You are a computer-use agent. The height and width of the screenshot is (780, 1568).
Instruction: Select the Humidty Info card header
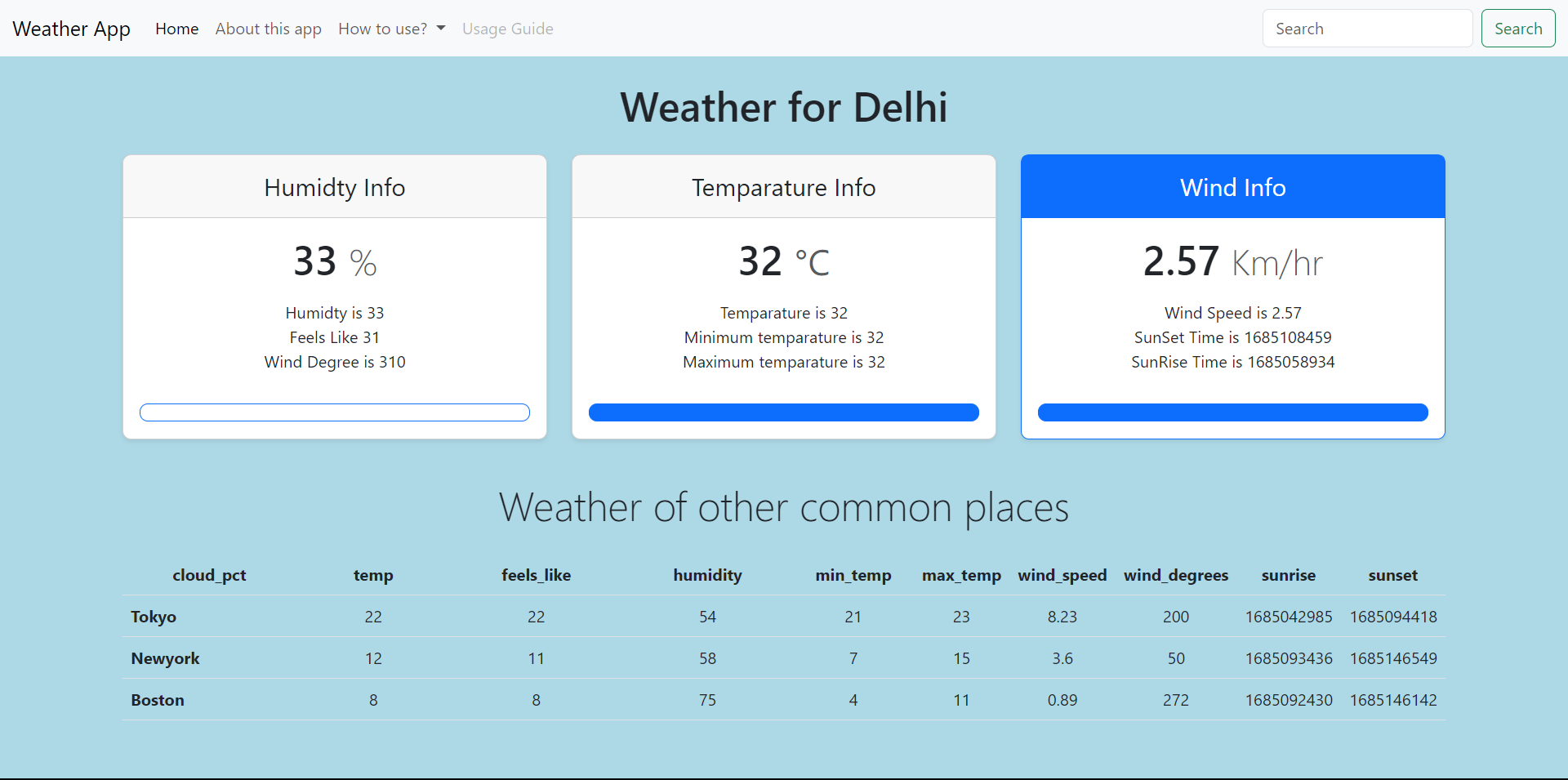335,187
